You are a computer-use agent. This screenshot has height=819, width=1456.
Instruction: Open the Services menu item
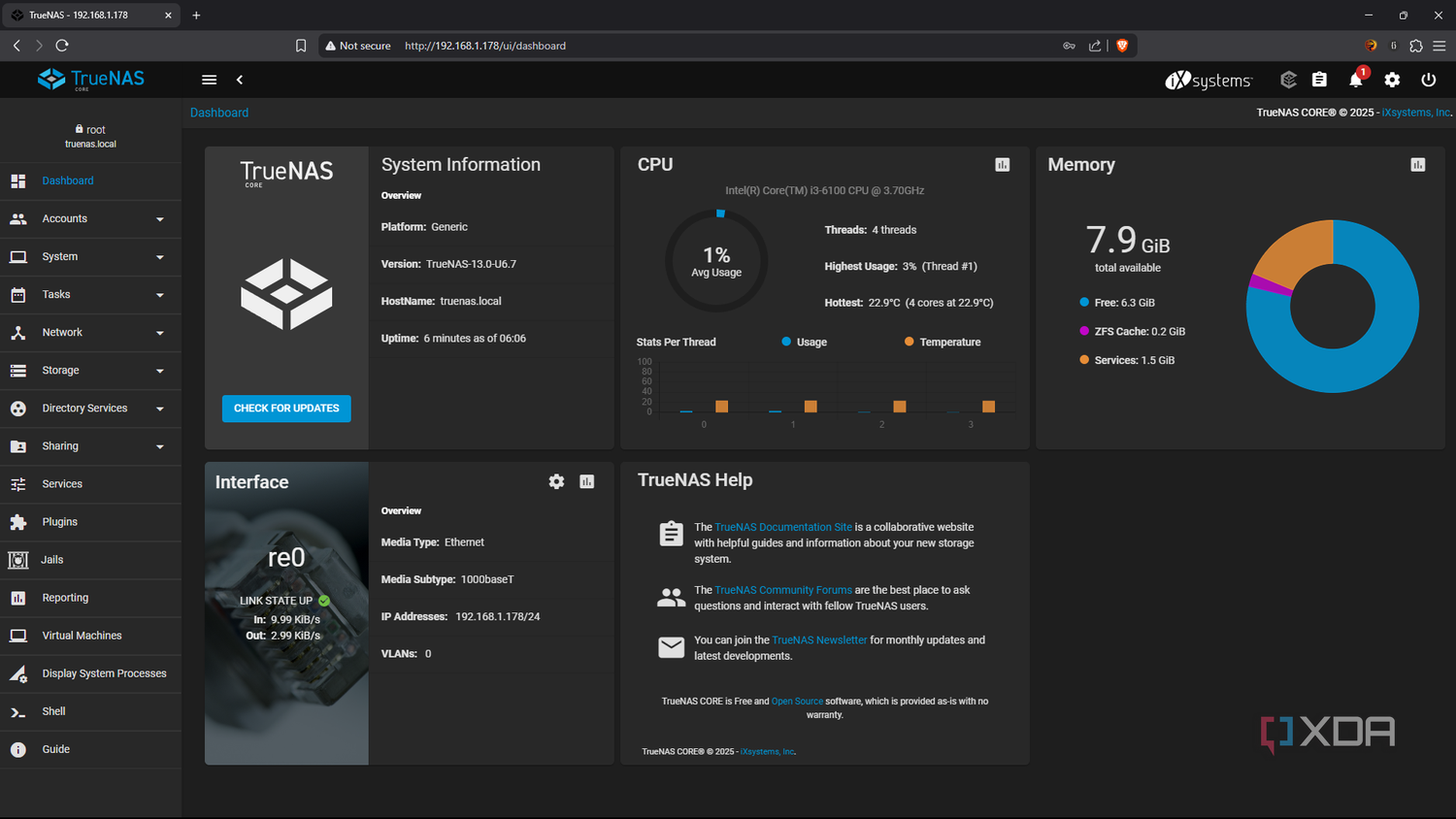90,484
